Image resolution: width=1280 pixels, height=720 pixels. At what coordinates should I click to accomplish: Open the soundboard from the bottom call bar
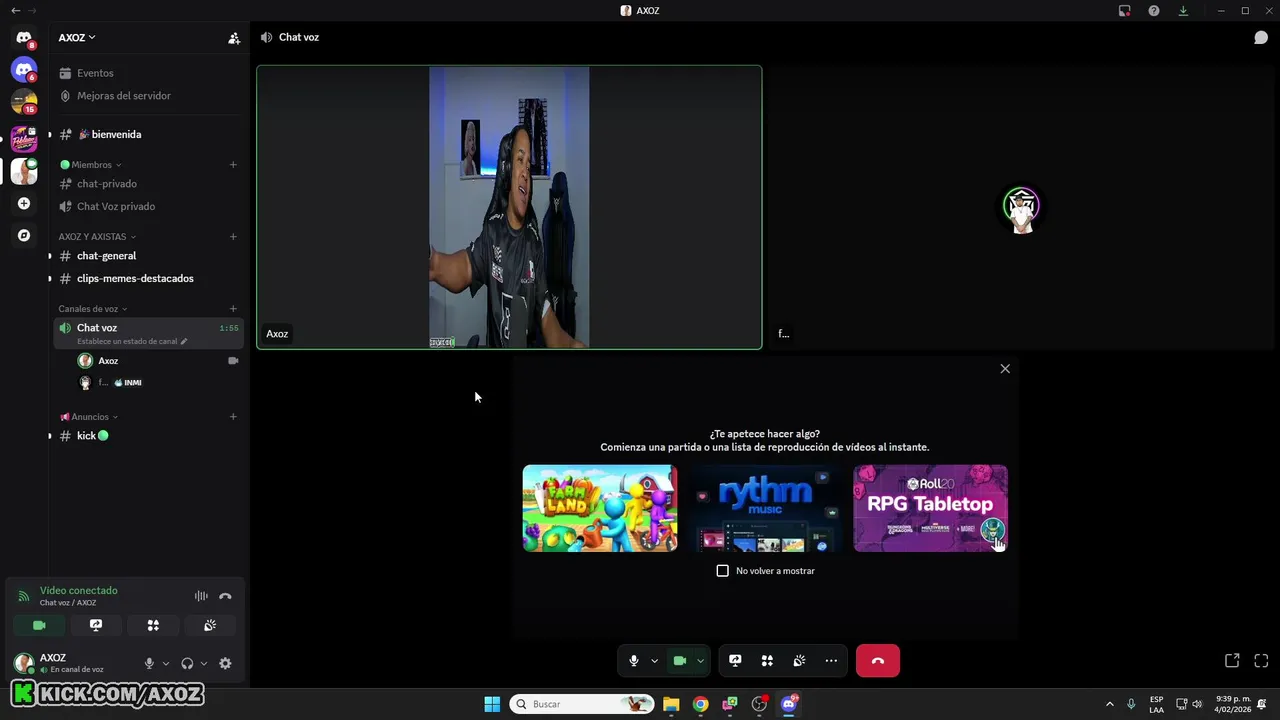click(799, 661)
